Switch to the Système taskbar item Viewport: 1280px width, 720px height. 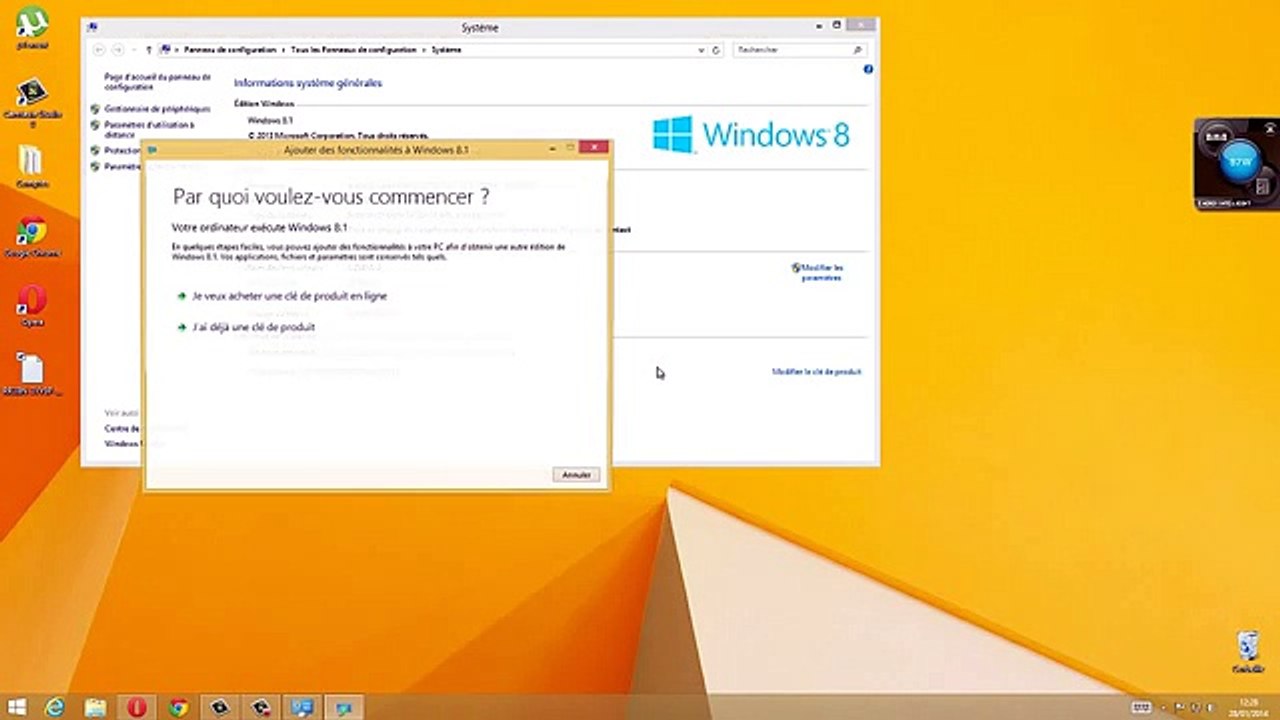coord(302,707)
